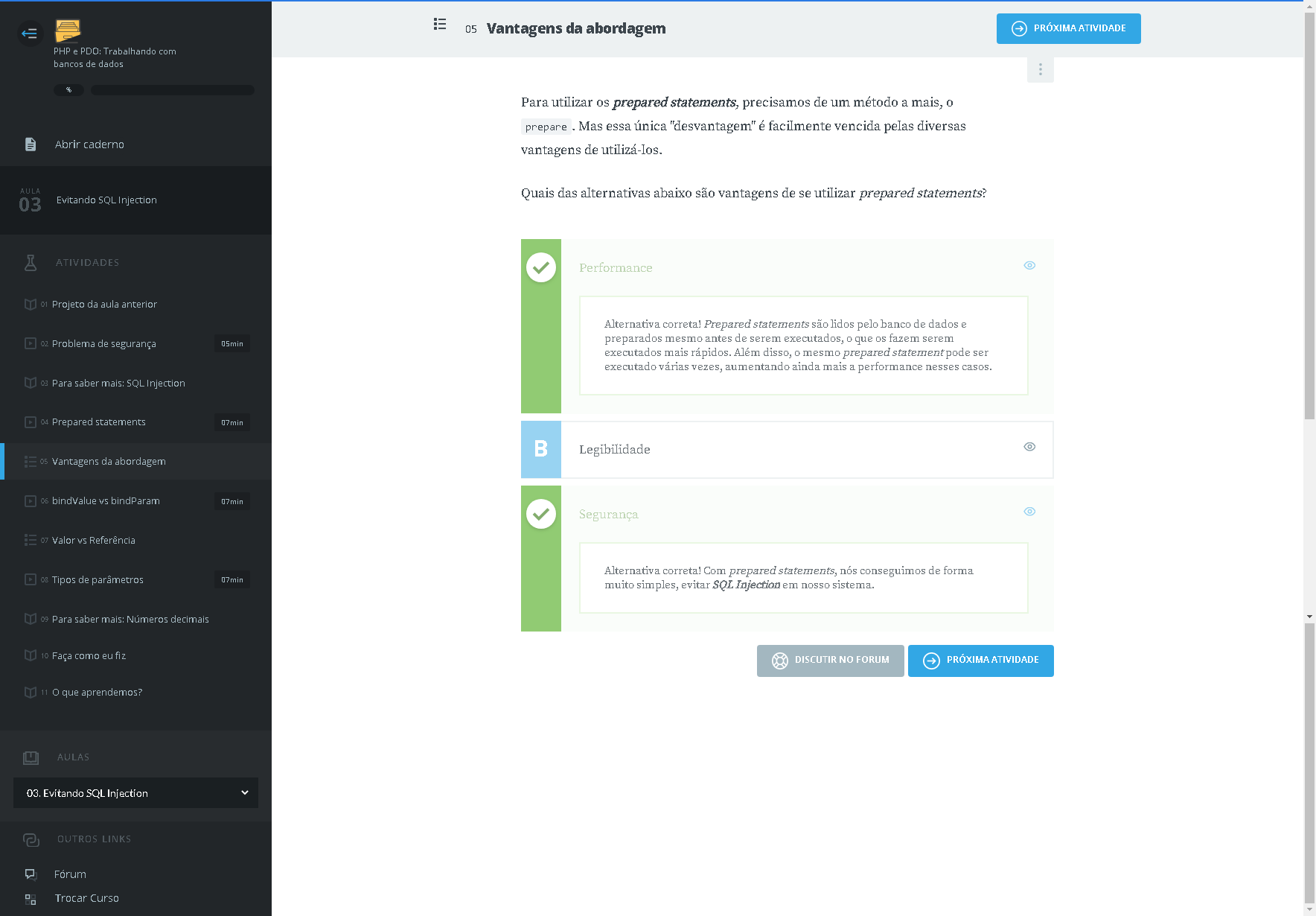
Task: Open the three-dot options menu
Action: (1040, 70)
